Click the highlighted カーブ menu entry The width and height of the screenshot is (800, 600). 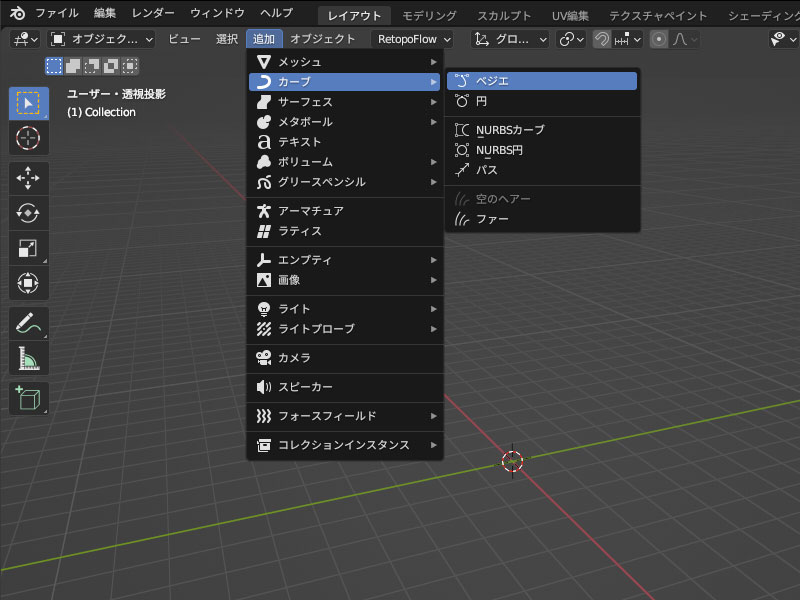[x=344, y=82]
